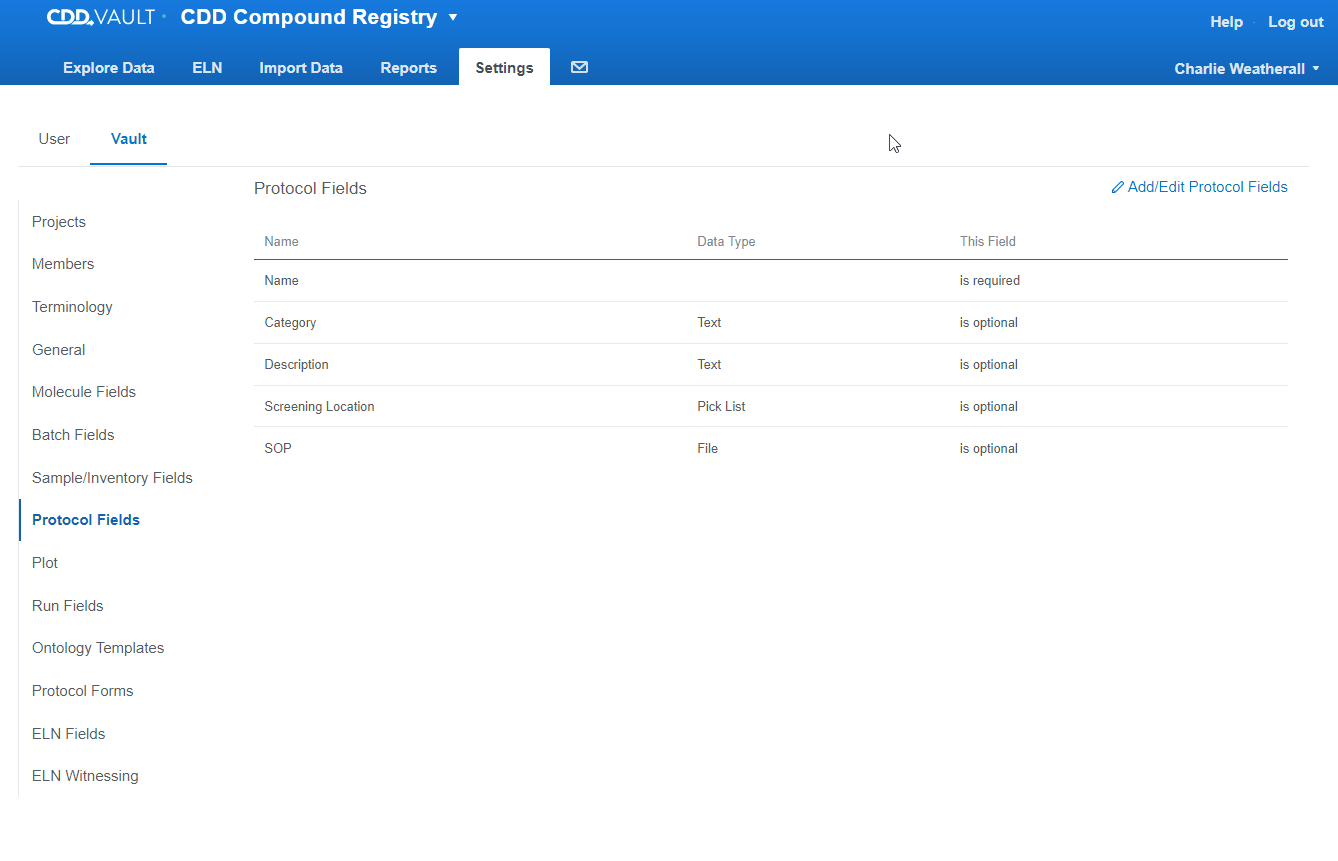This screenshot has height=861, width=1338.
Task: Open Members in the sidebar
Action: point(63,264)
